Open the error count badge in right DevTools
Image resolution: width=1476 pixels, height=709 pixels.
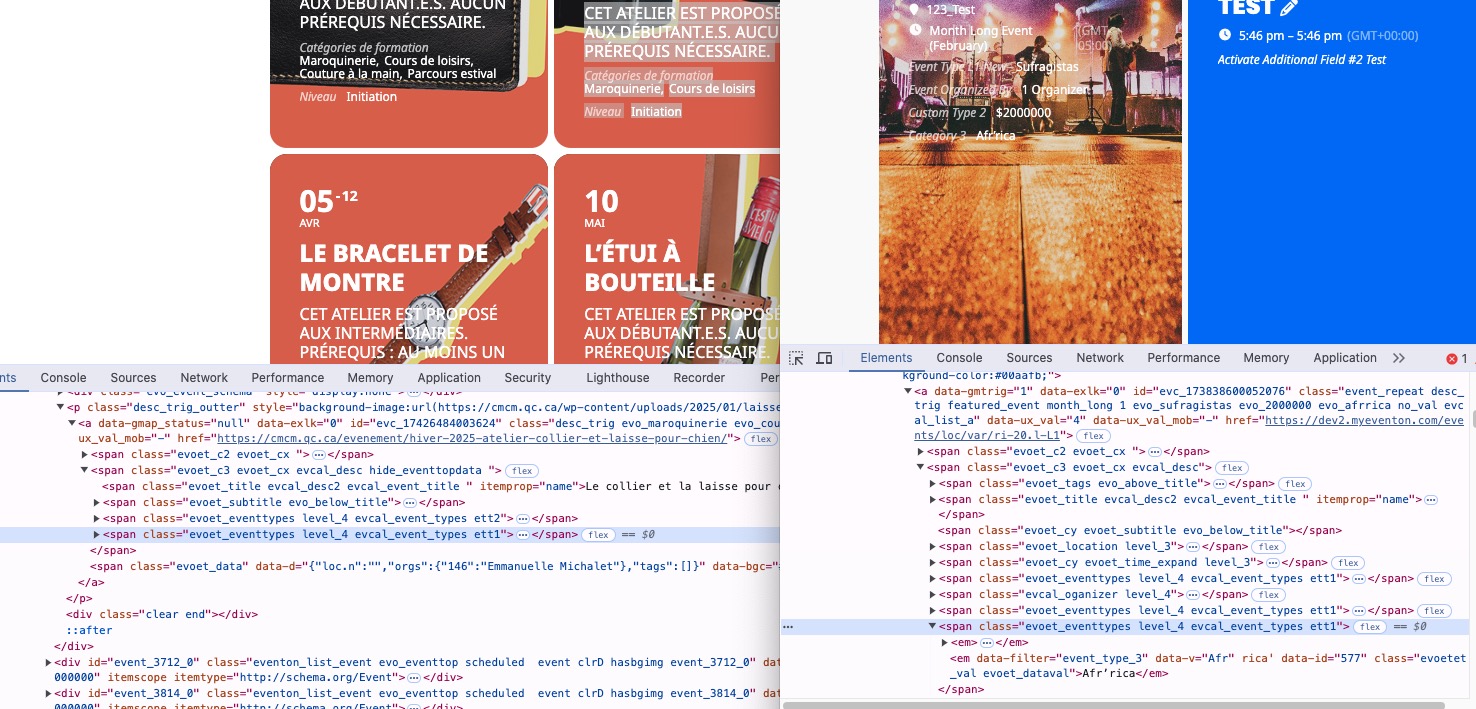point(1457,358)
